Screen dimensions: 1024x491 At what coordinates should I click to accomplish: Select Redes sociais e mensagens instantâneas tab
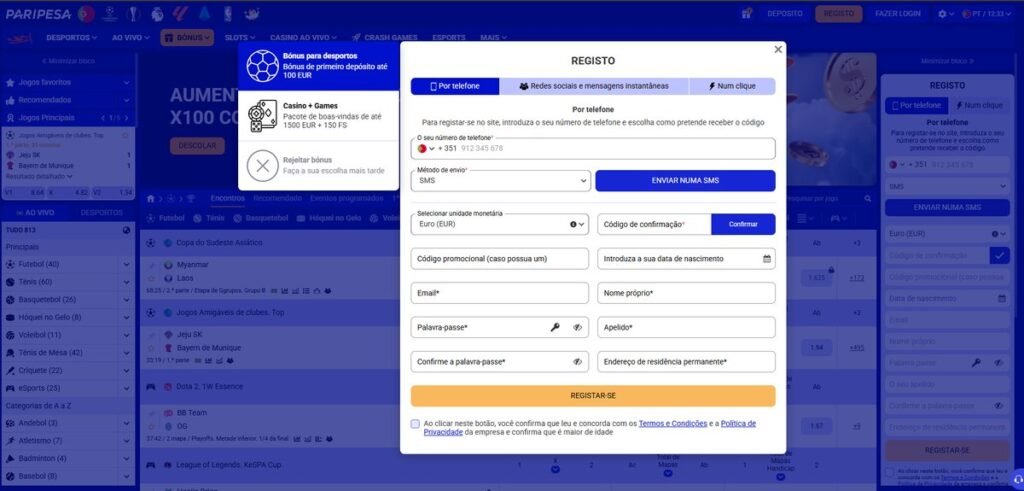(594, 86)
